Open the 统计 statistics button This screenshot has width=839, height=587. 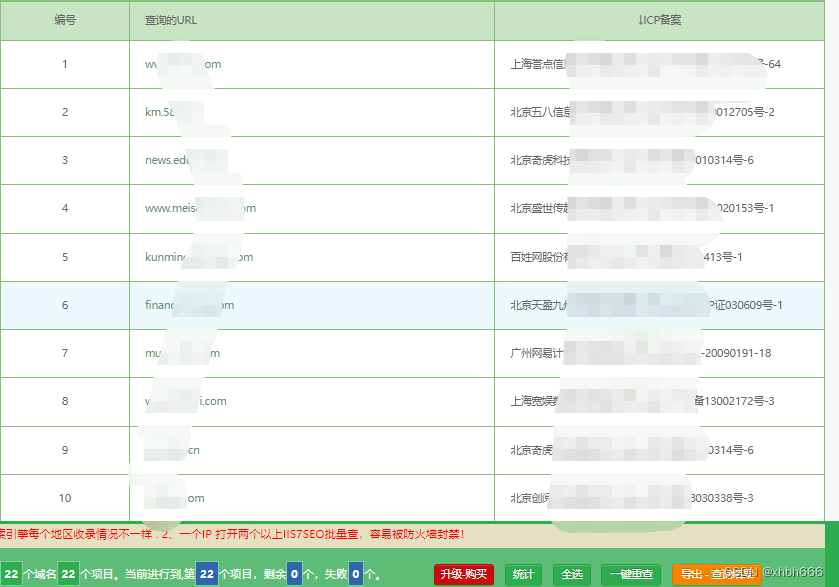[x=523, y=574]
